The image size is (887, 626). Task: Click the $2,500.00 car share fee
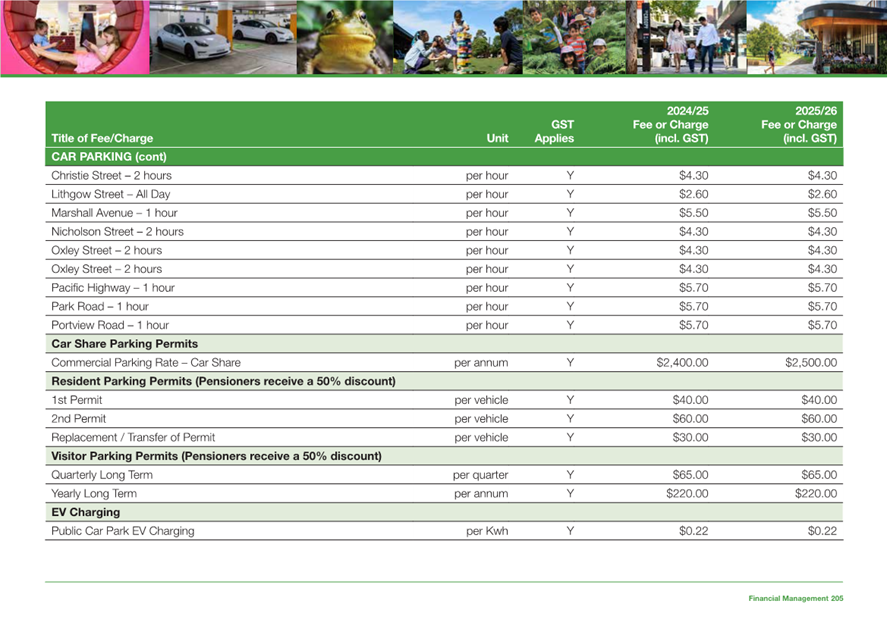(x=811, y=363)
